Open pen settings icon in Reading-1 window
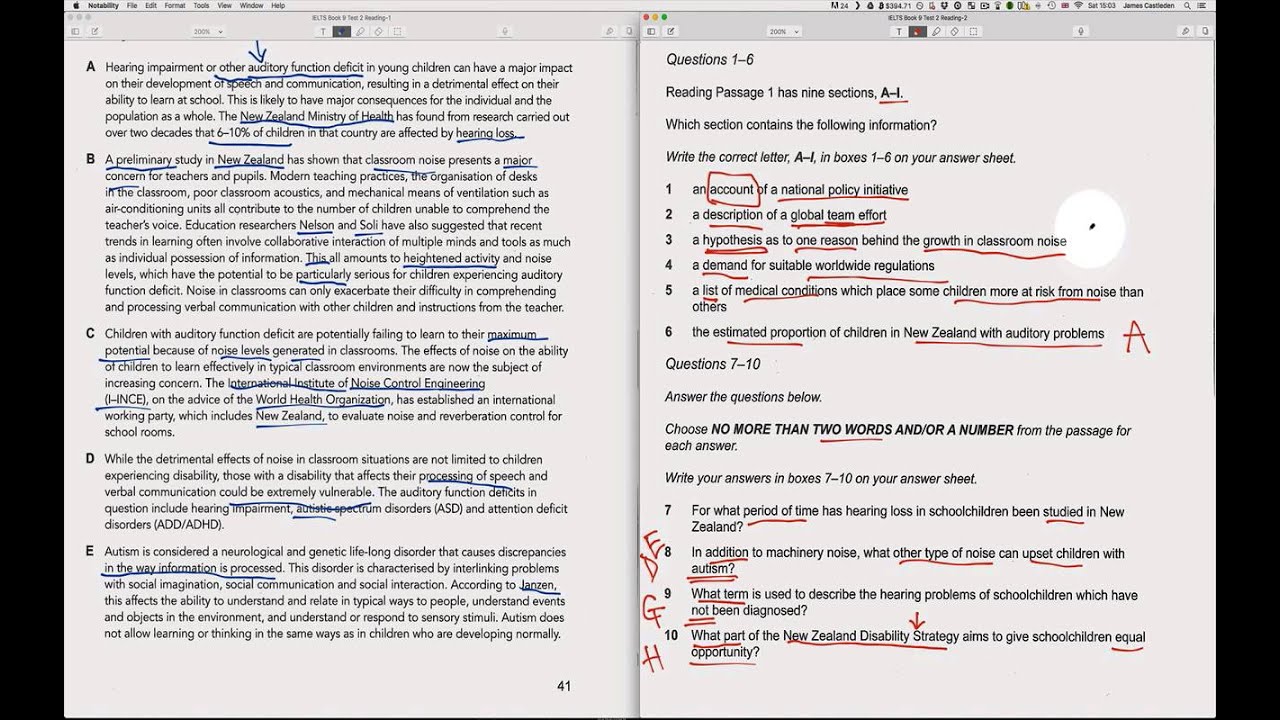Viewport: 1280px width, 720px height. point(609,31)
